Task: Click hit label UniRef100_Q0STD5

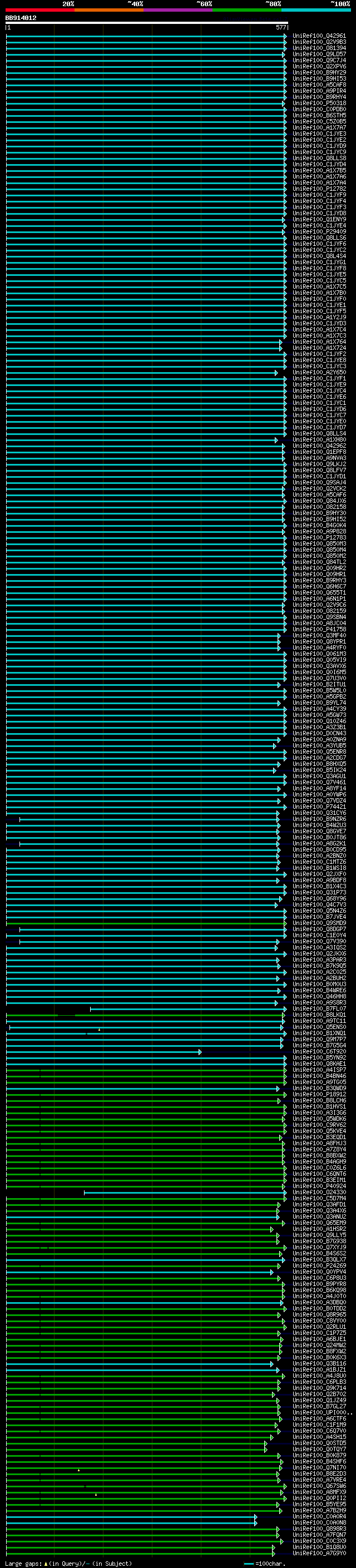Action: (x=319, y=1443)
